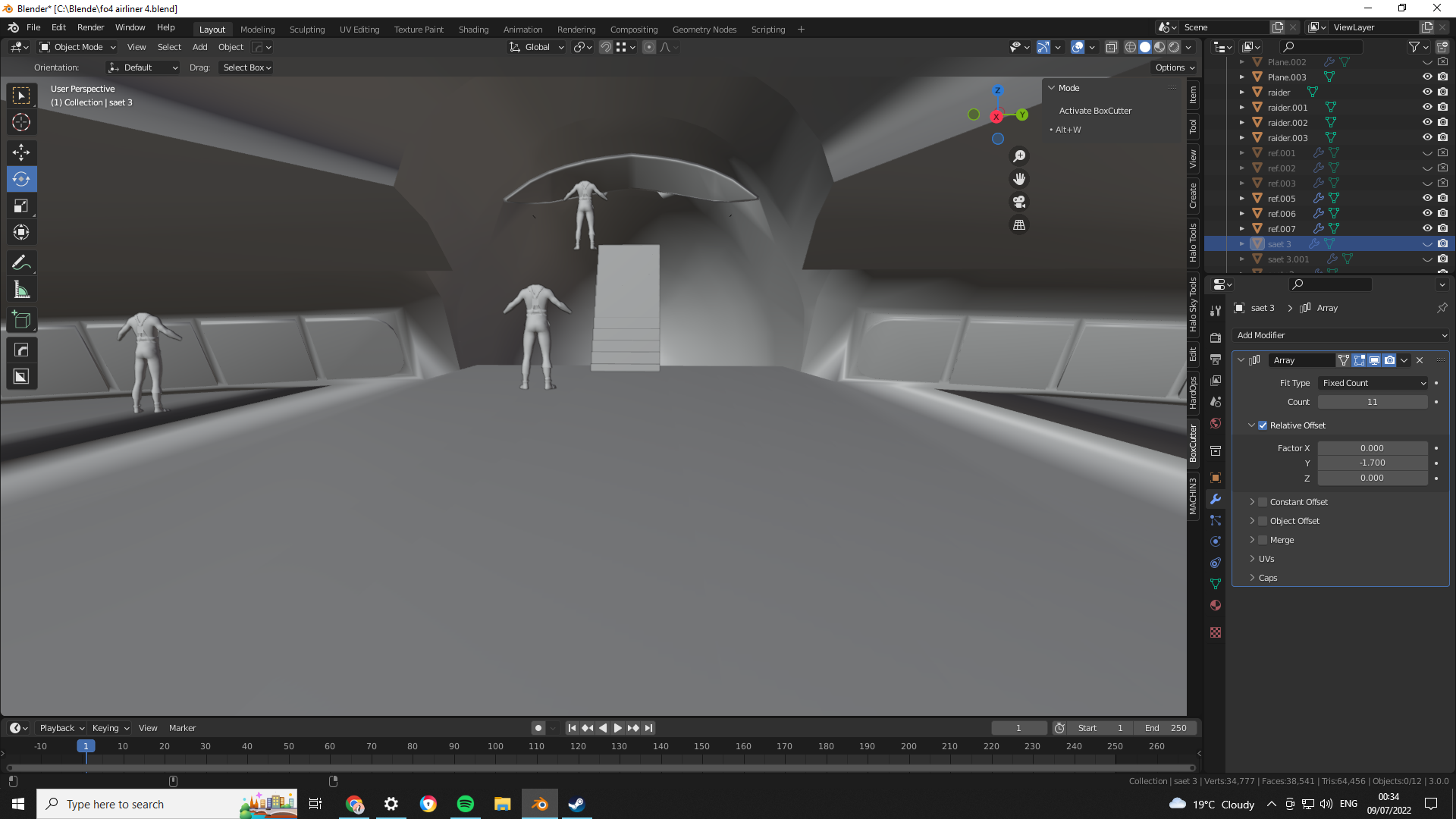Viewport: 1456px width, 819px height.
Task: Open the Texture properties checker icon
Action: [1216, 632]
